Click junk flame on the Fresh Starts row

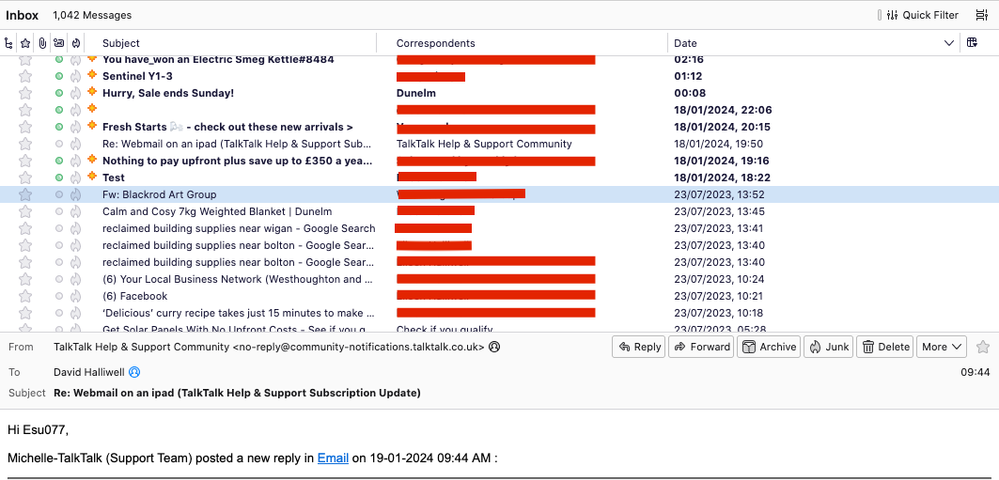(x=76, y=127)
